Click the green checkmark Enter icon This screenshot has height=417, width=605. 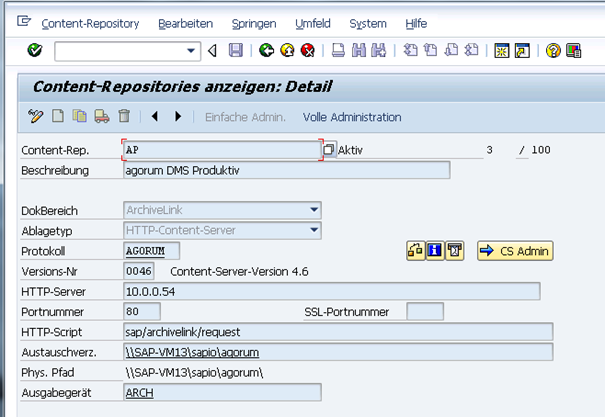point(35,51)
